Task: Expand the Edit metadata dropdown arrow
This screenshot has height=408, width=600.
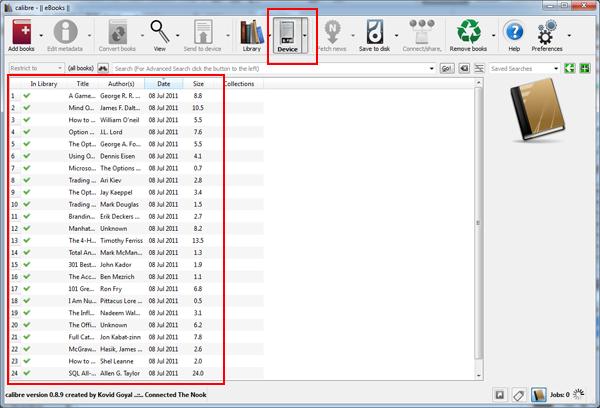Action: point(90,36)
